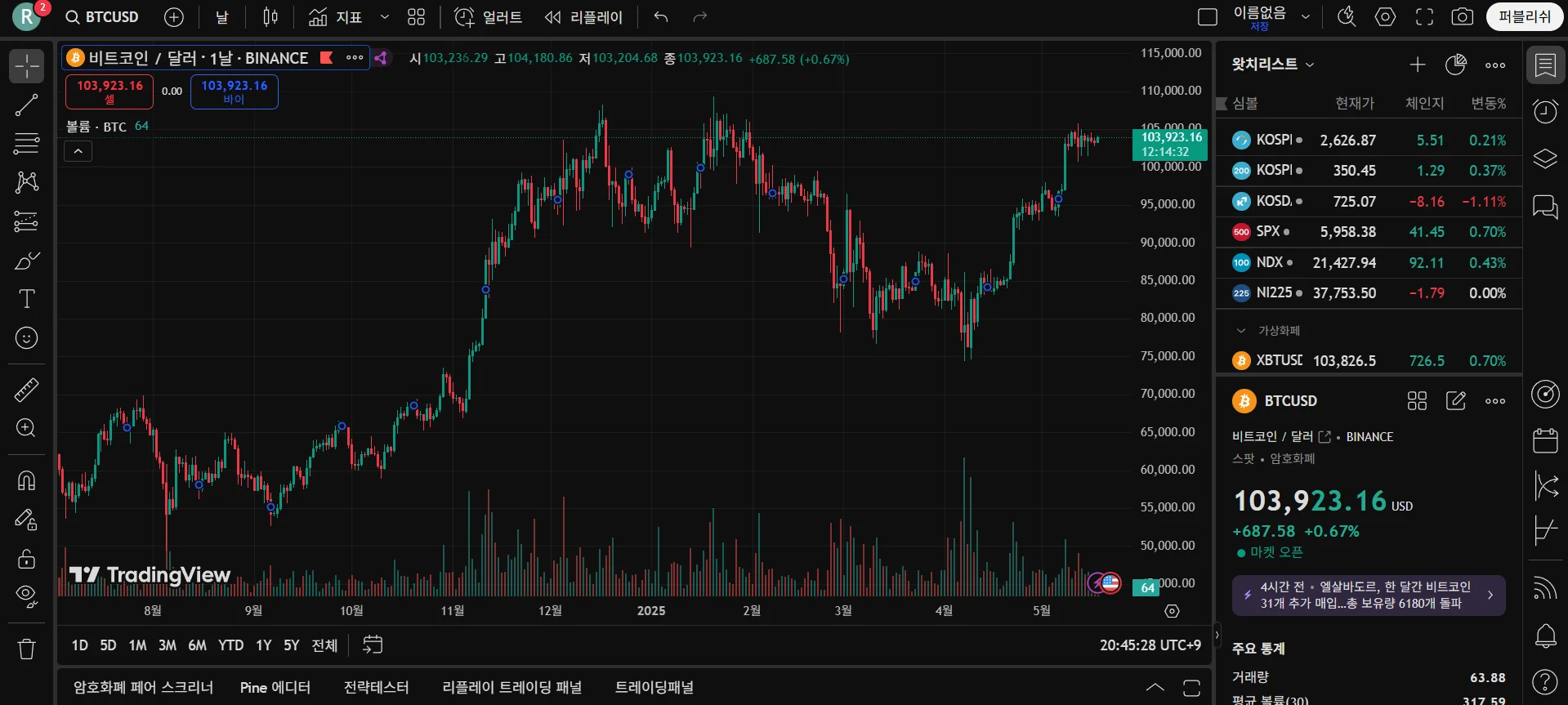Viewport: 1568px width, 705px height.
Task: Toggle hide all drawings eye icon
Action: click(x=26, y=596)
